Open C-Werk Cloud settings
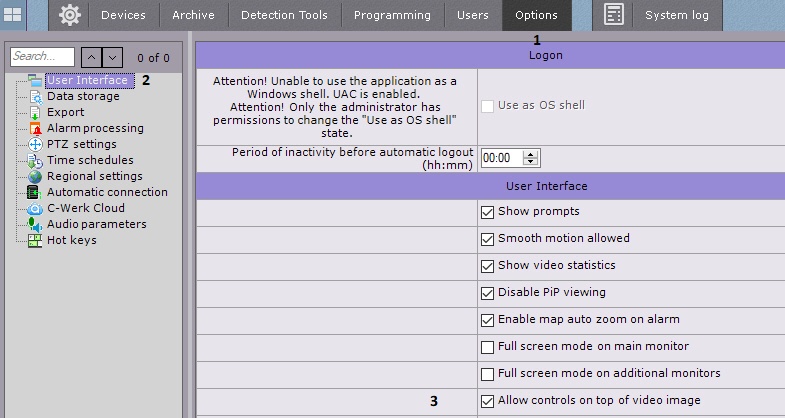Viewport: 785px width, 418px height. click(x=86, y=208)
